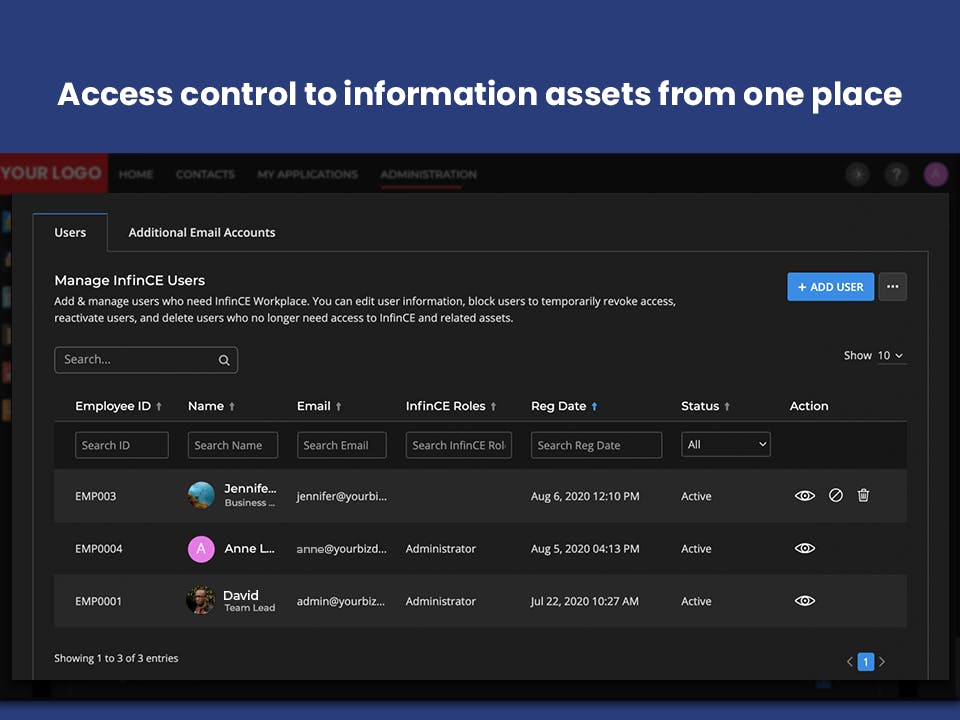Focus the Search Name filter field
The width and height of the screenshot is (960, 720).
pos(233,445)
